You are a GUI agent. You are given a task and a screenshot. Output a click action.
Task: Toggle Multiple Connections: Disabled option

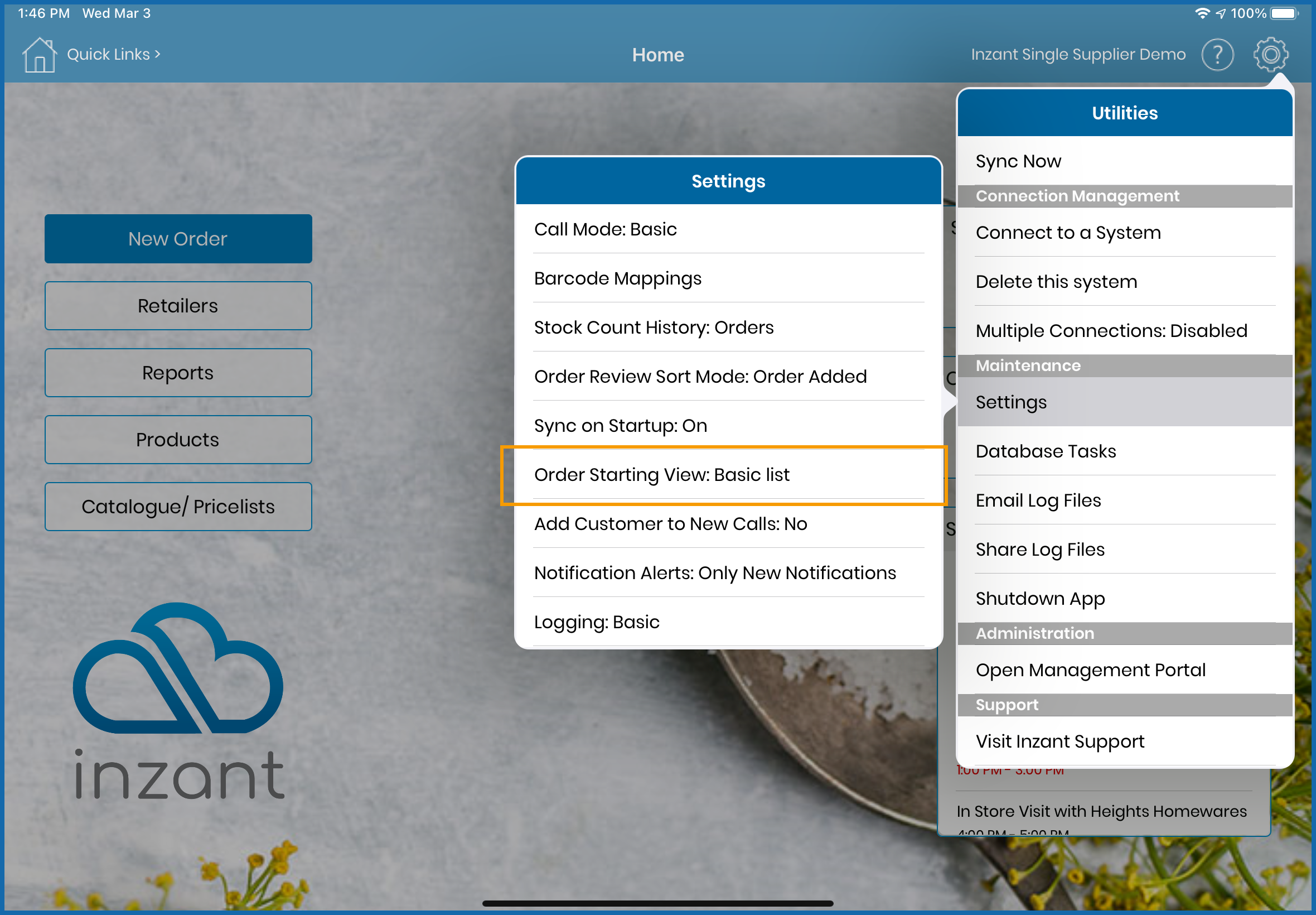point(1111,331)
